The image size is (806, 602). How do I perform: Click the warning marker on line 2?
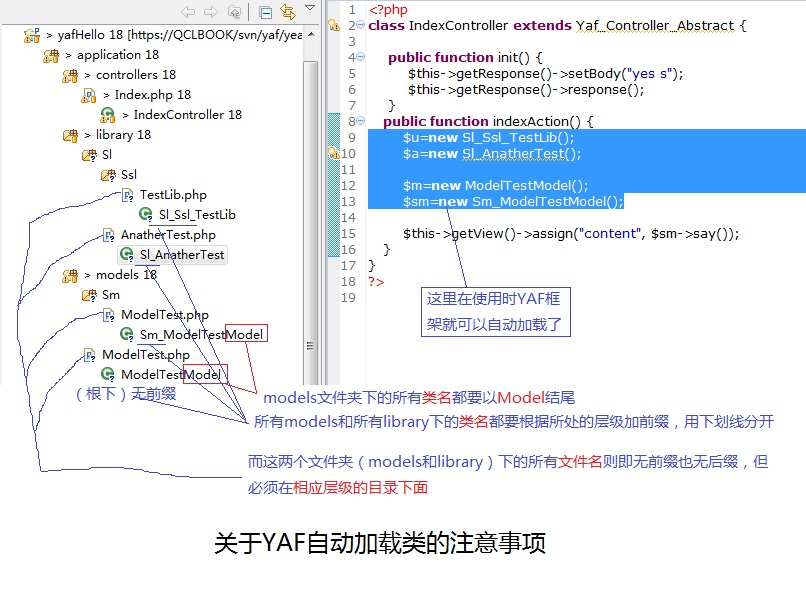point(334,25)
